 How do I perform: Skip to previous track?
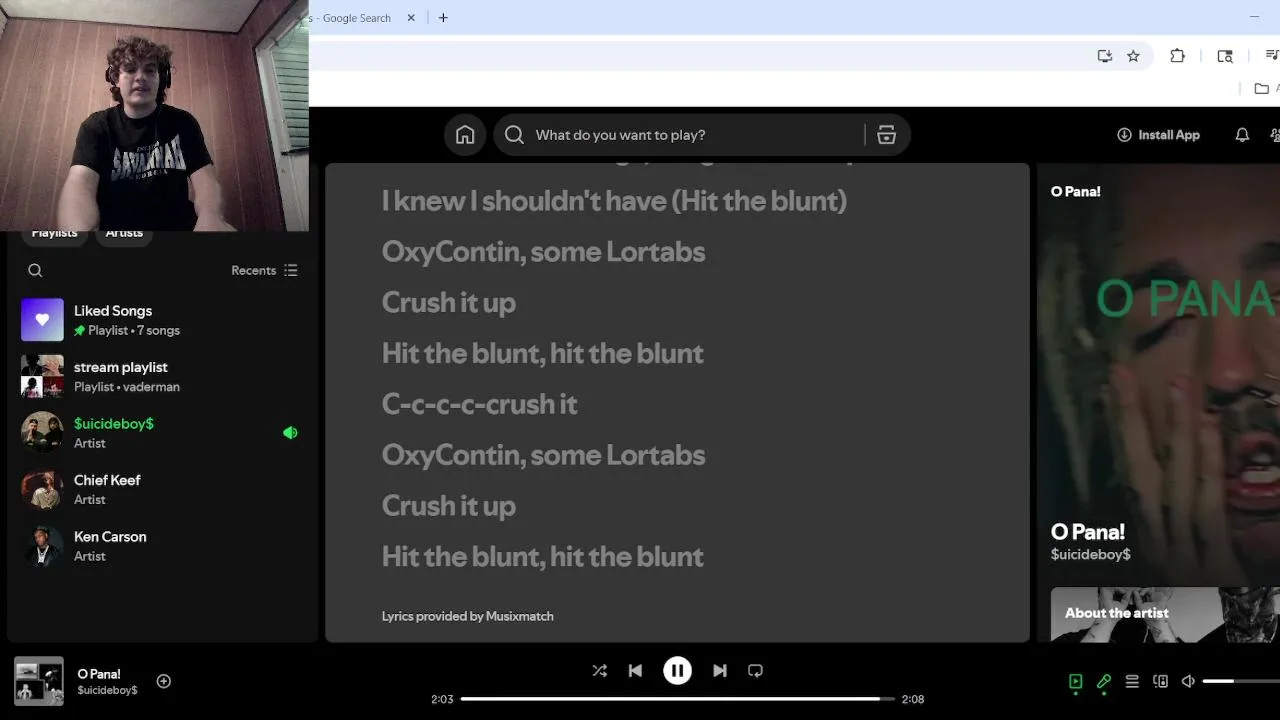[635, 671]
